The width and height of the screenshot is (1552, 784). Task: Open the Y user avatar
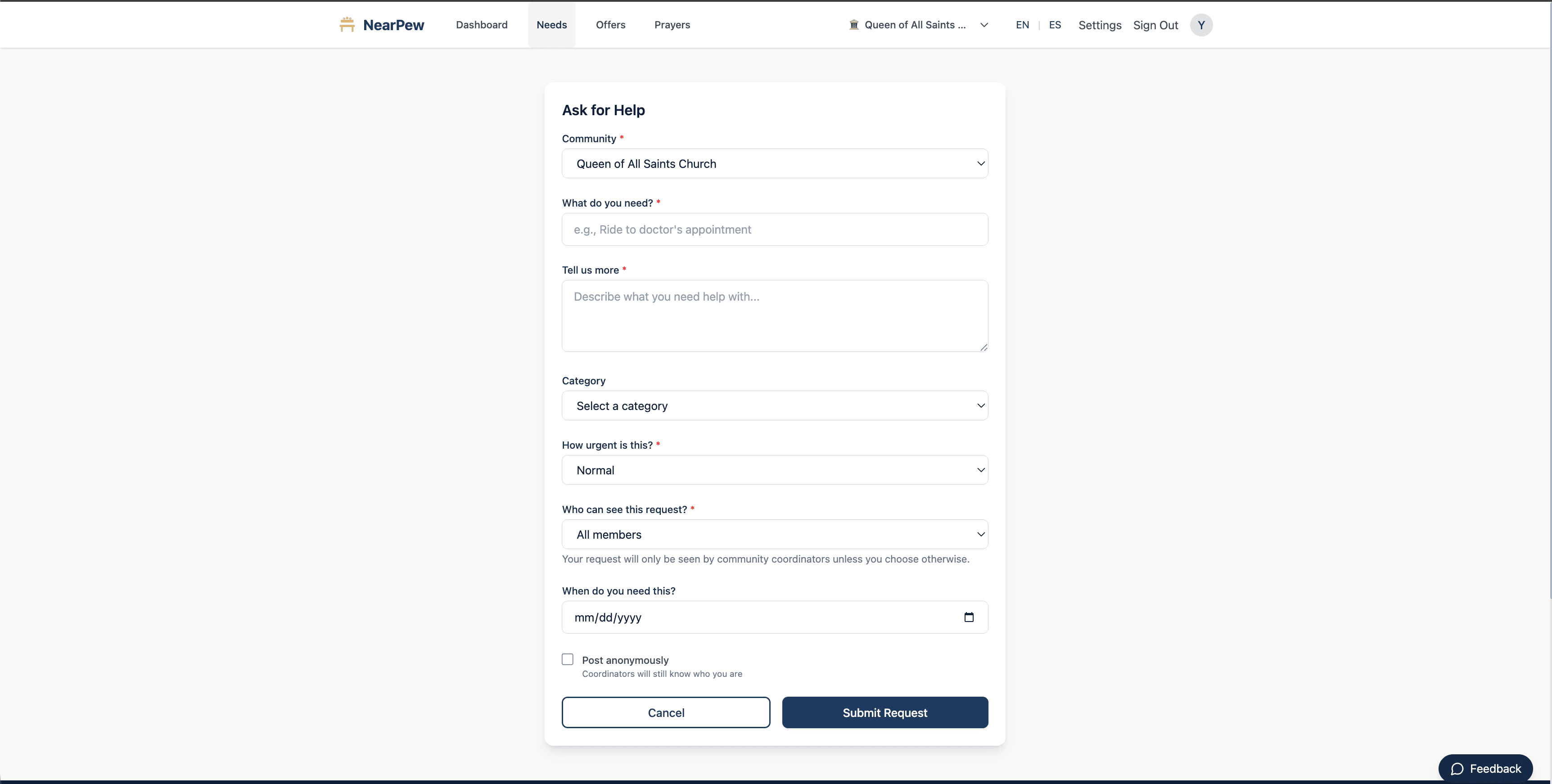1201,25
